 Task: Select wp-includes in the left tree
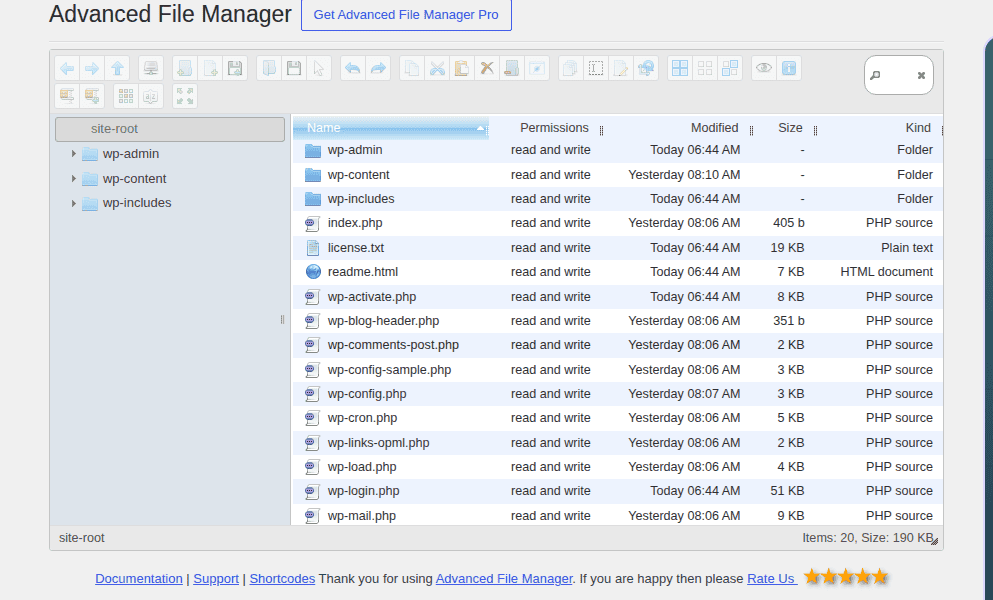click(137, 203)
